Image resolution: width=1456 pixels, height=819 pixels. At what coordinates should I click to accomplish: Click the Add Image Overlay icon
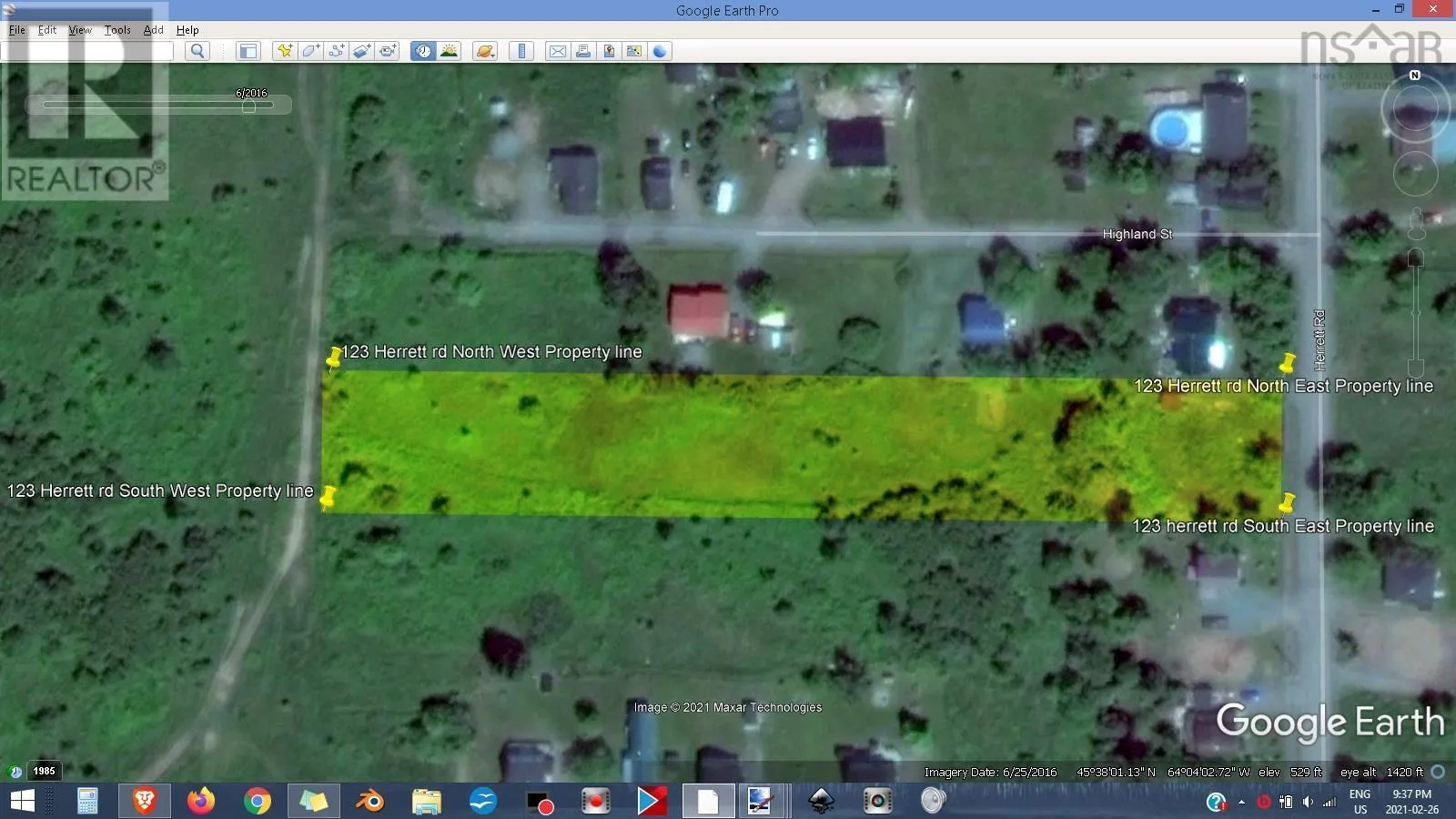[x=362, y=51]
